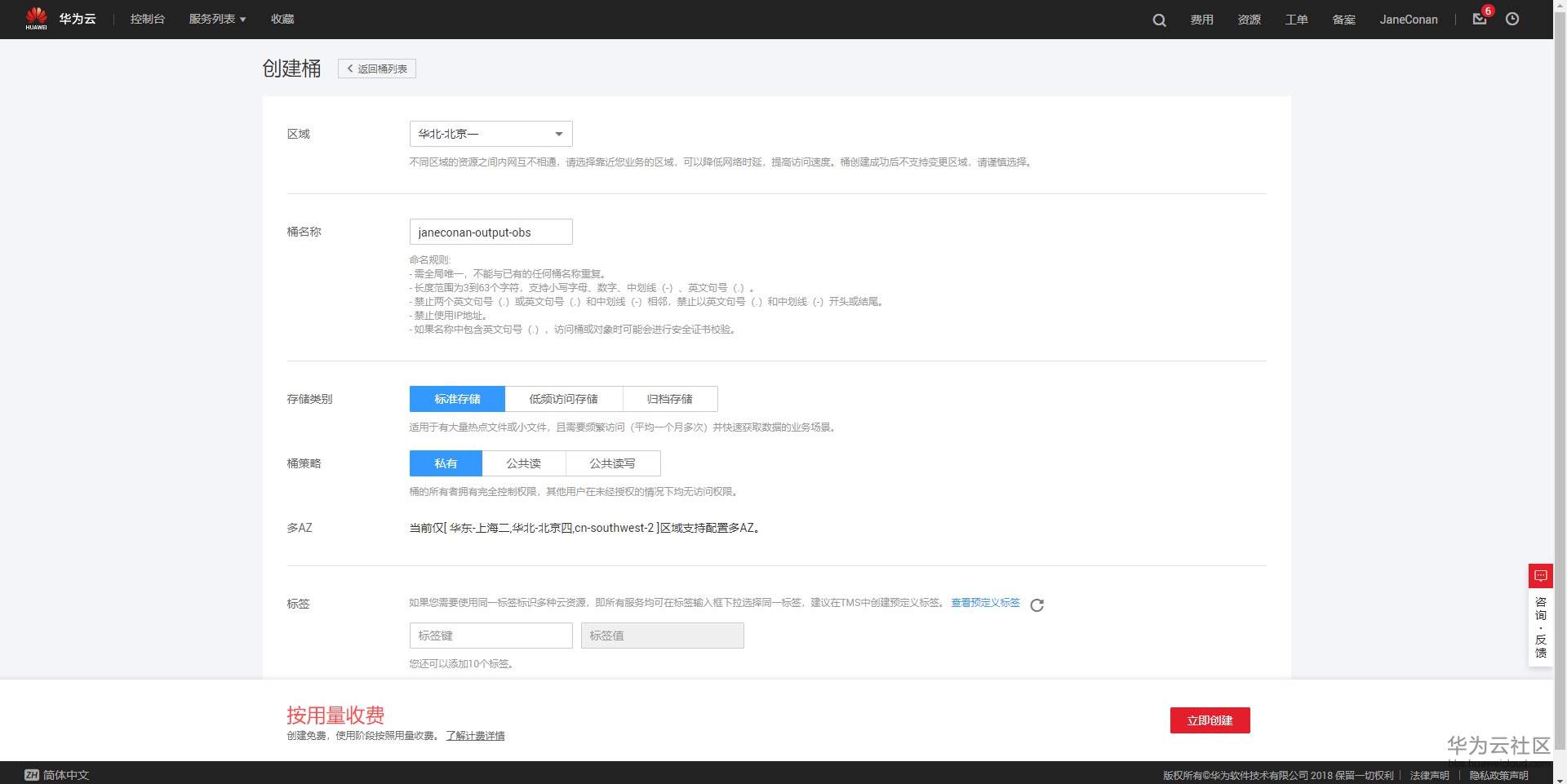Click the 咨询·反馈 side text
This screenshot has width=1567, height=784.
pyautogui.click(x=1540, y=627)
